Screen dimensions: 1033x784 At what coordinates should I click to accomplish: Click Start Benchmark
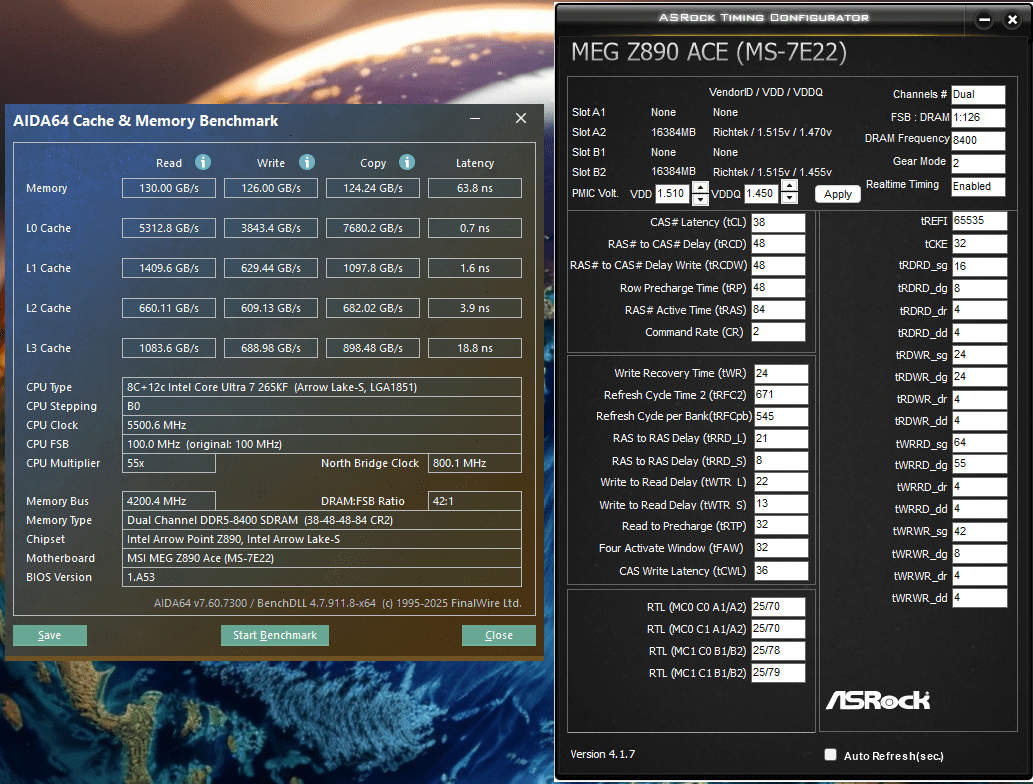coord(275,635)
